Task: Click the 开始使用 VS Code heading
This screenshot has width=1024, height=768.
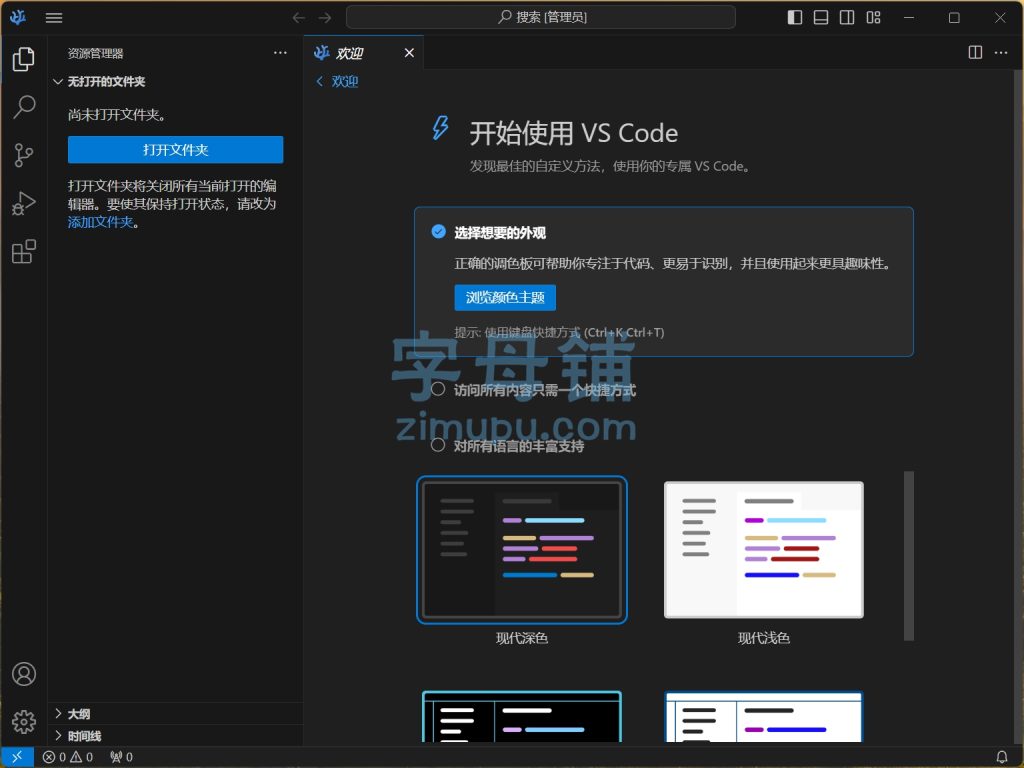Action: (573, 133)
